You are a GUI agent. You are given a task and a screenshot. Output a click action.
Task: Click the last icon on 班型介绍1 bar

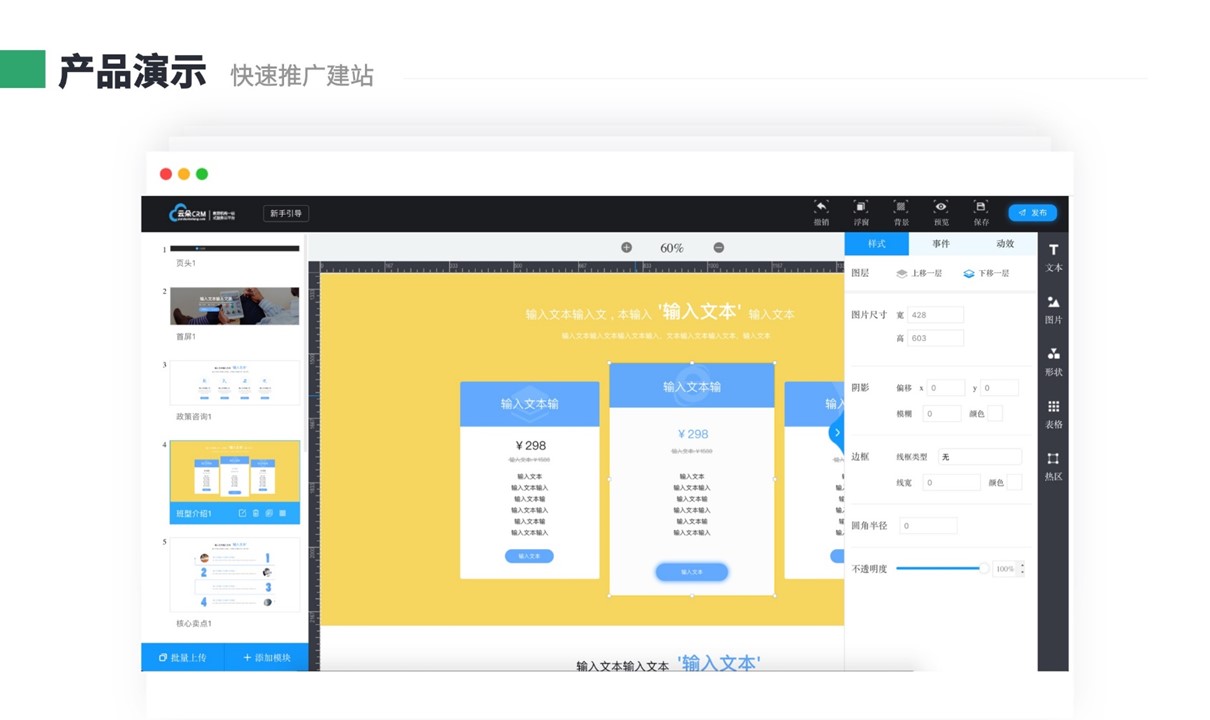(x=283, y=513)
